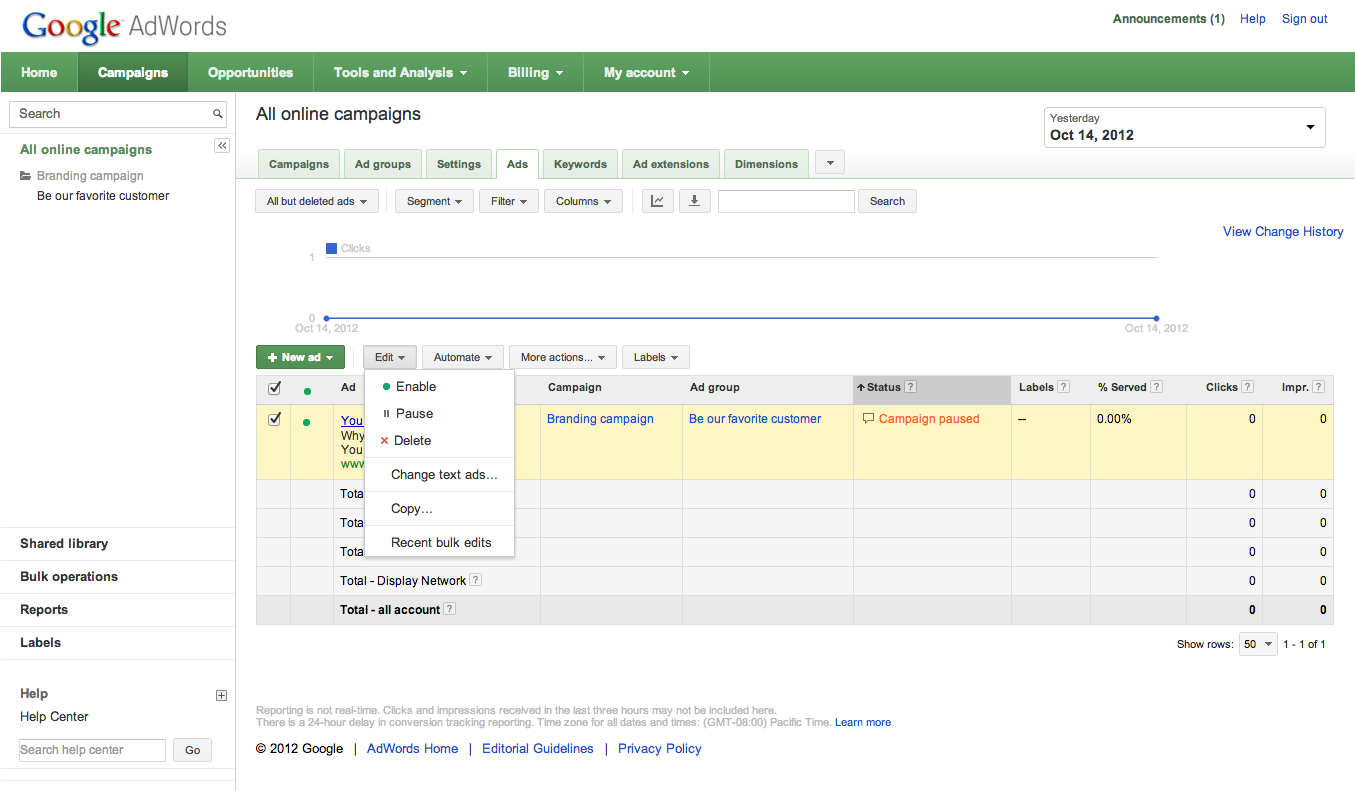Go to Opportunities in the green navigation bar

250,73
